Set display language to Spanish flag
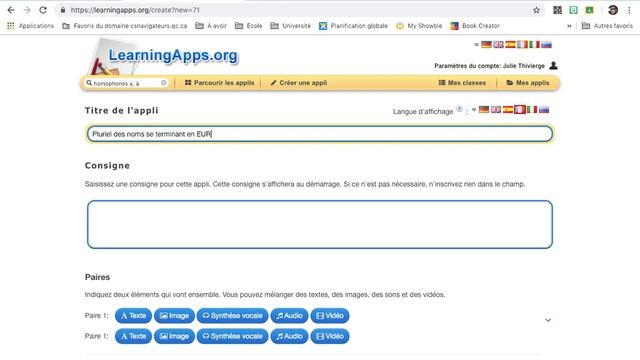640x360 pixels. pos(508,109)
